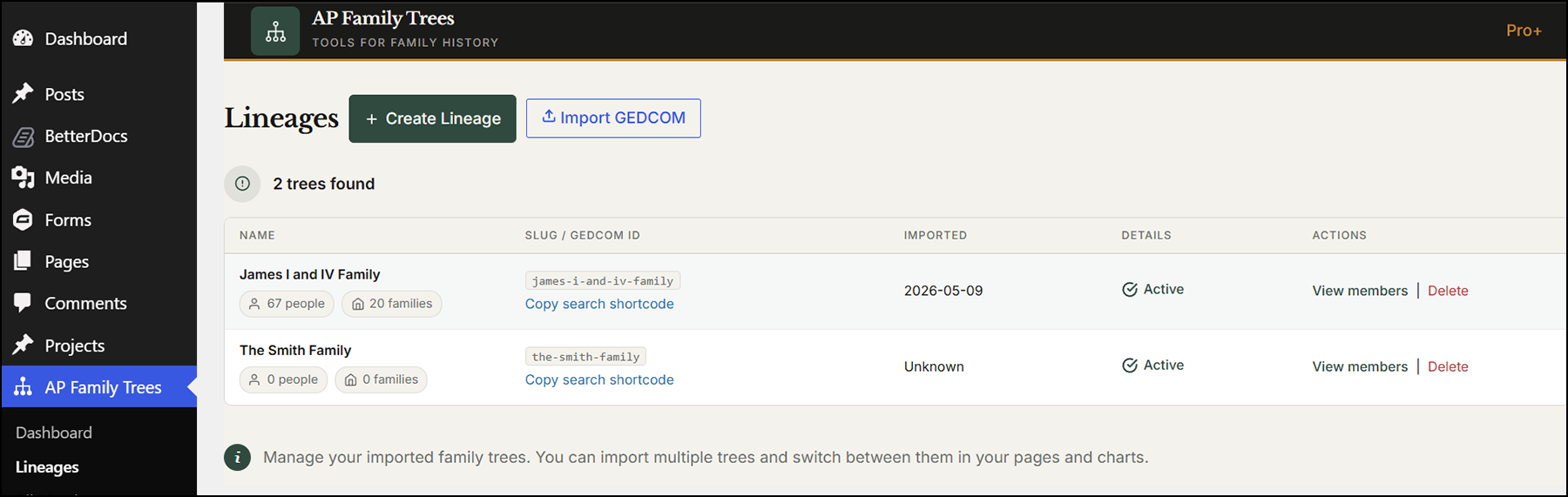
Task: Click the 'AP Family Trees' header title
Action: (383, 18)
